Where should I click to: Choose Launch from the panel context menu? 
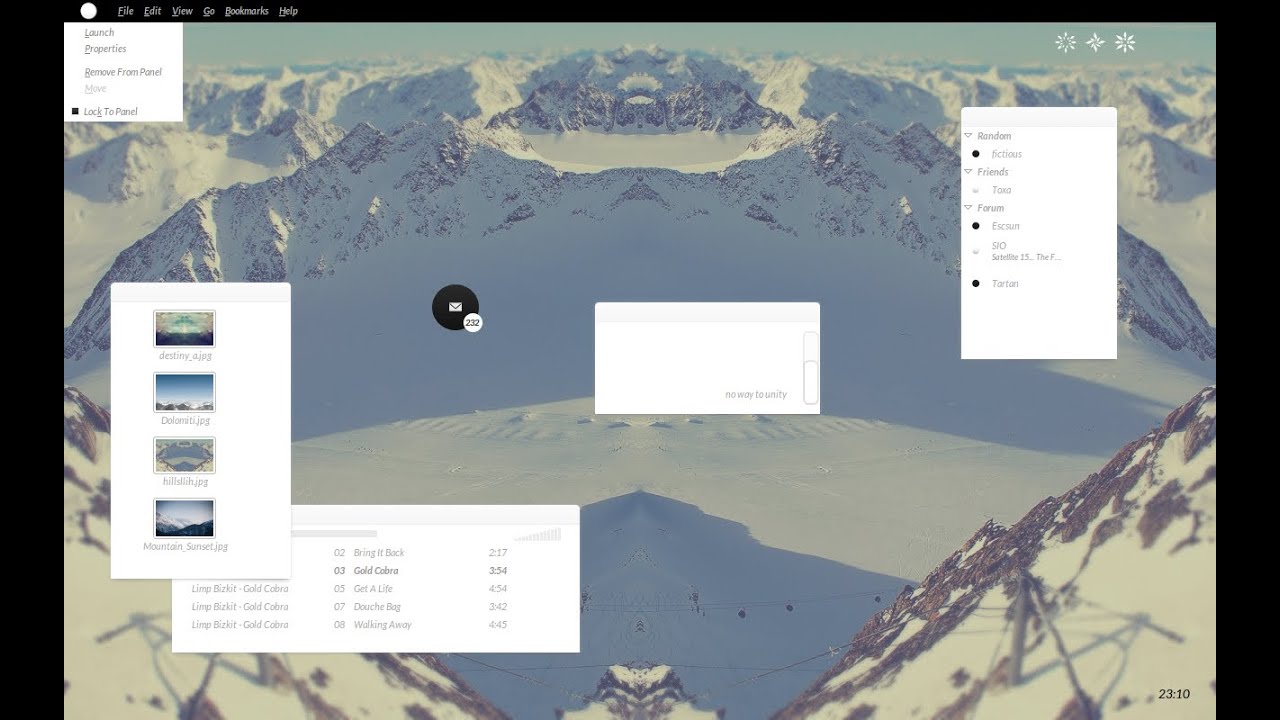point(99,33)
